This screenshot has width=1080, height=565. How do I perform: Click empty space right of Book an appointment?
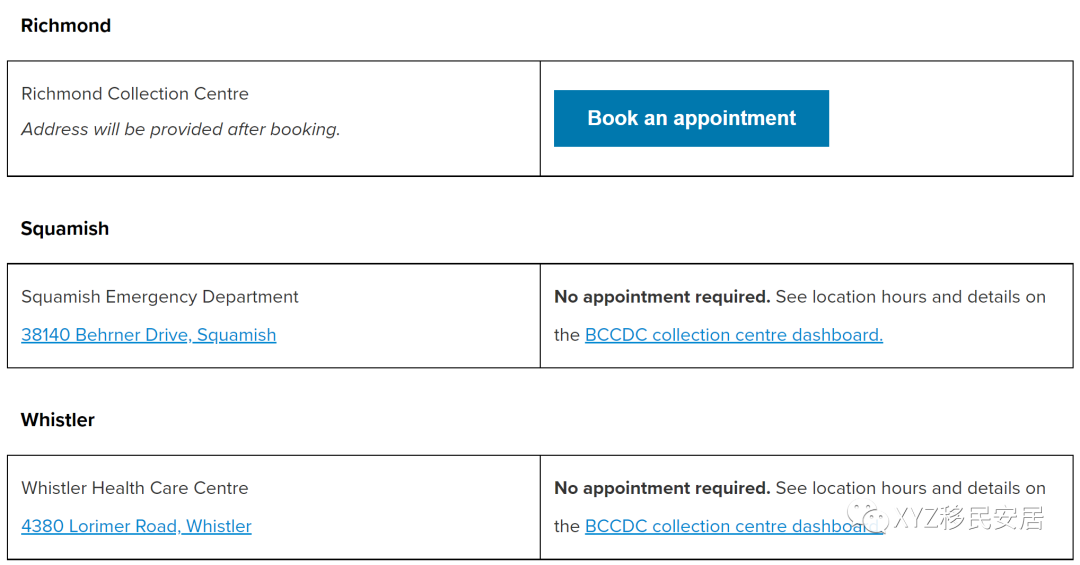950,118
